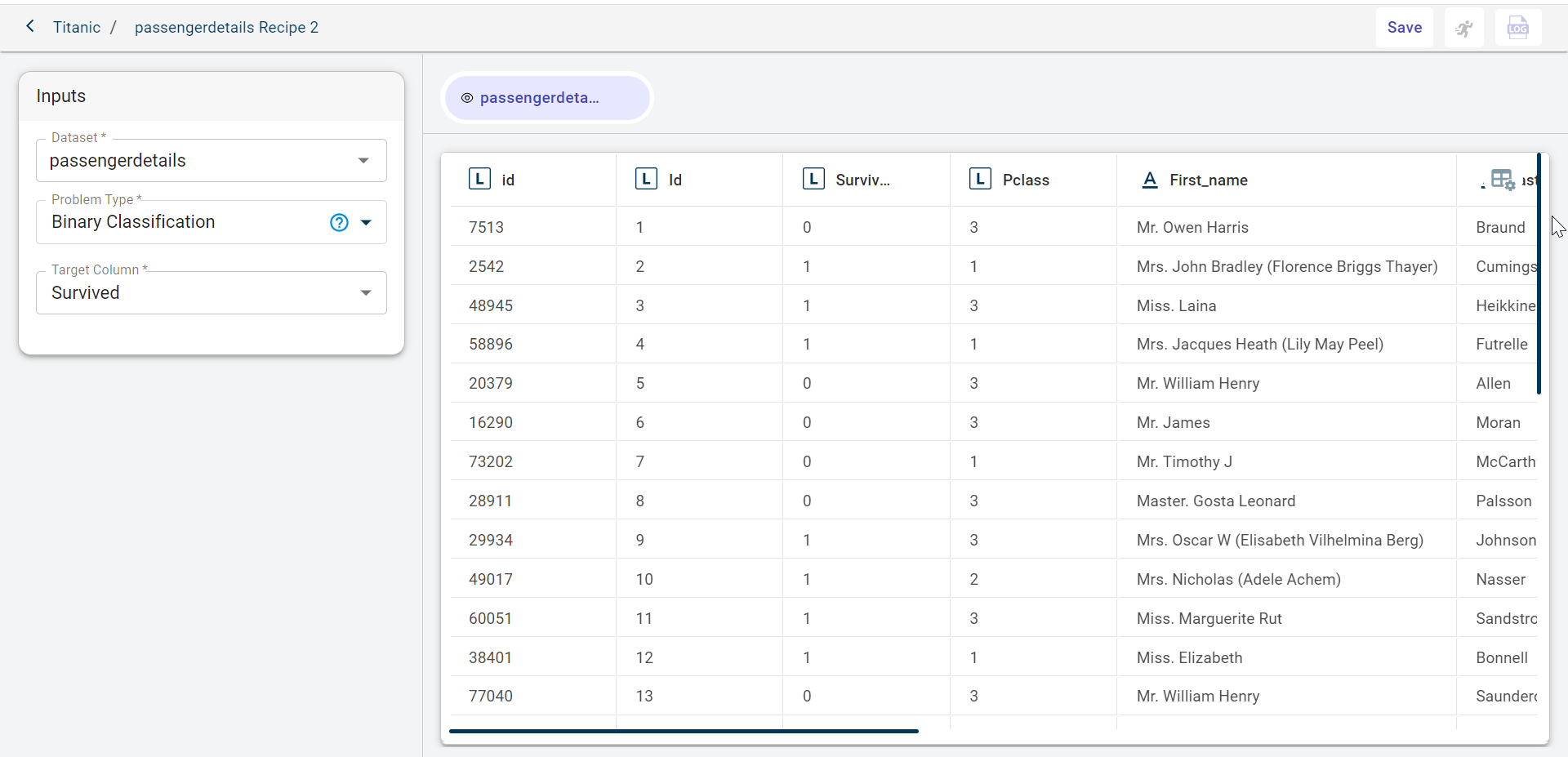The image size is (1568, 757).
Task: Open the LOG file icon
Action: click(x=1517, y=29)
